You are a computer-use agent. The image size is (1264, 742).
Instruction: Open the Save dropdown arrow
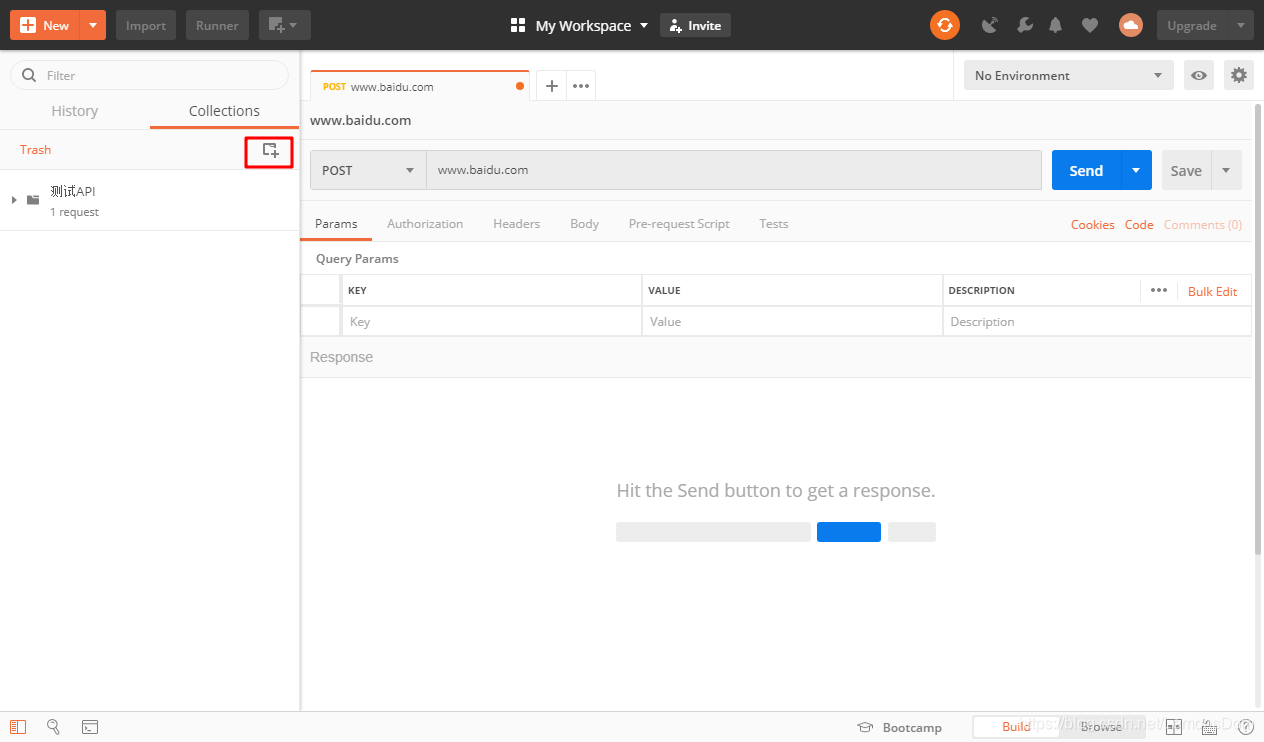point(1227,170)
